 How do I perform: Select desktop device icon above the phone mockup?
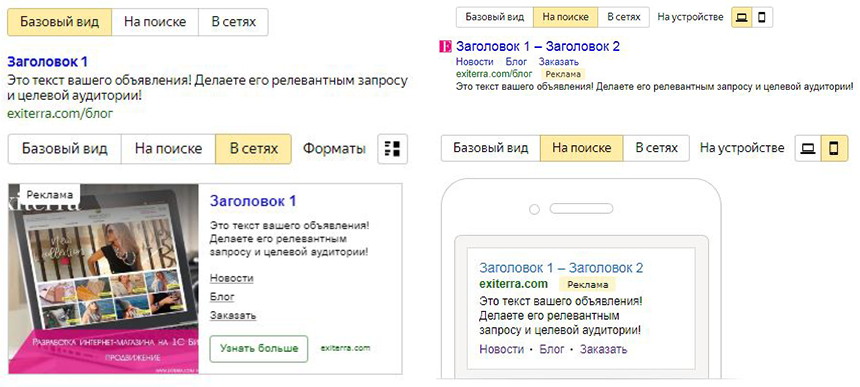click(807, 148)
